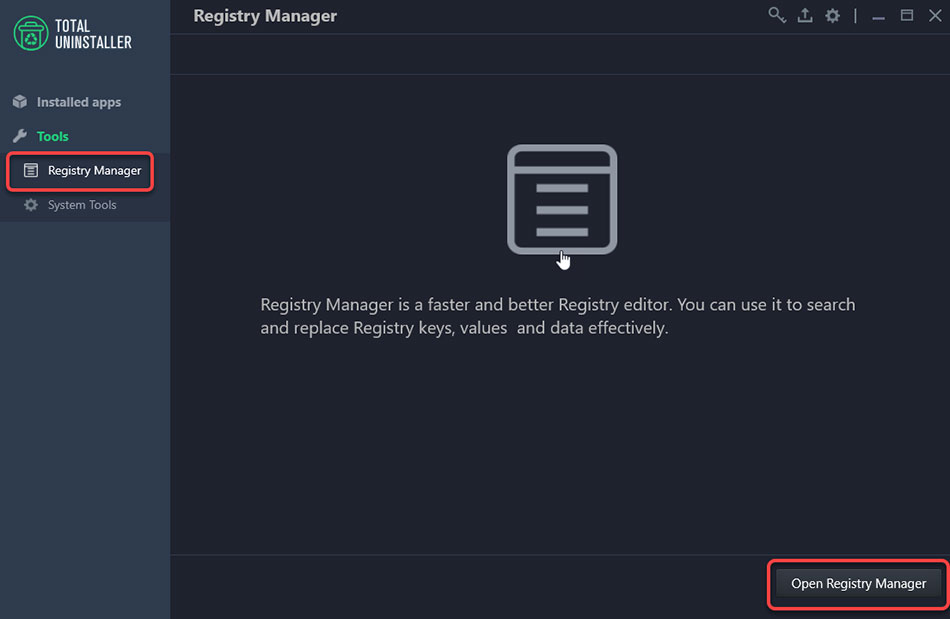Screen dimensions: 950x619
Task: Click the Registry Manager page title
Action: point(265,16)
